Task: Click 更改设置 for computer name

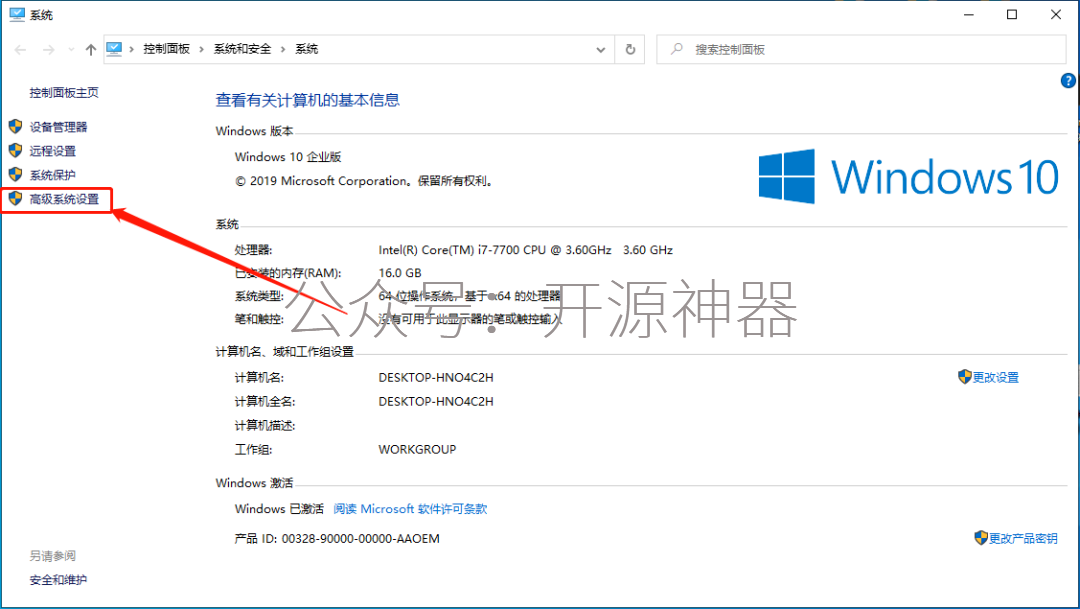Action: tap(995, 378)
